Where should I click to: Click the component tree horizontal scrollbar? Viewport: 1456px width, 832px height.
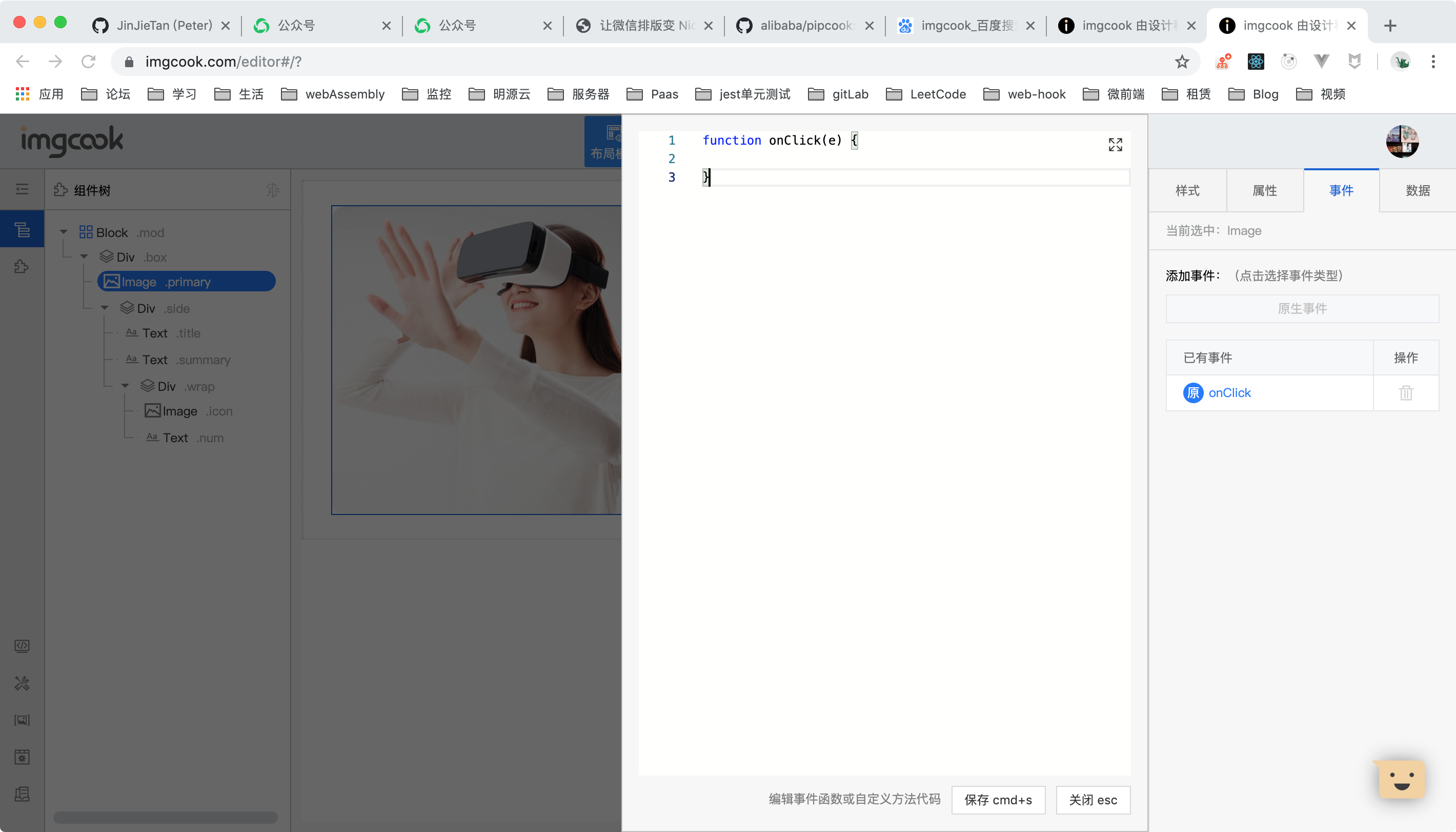166,817
